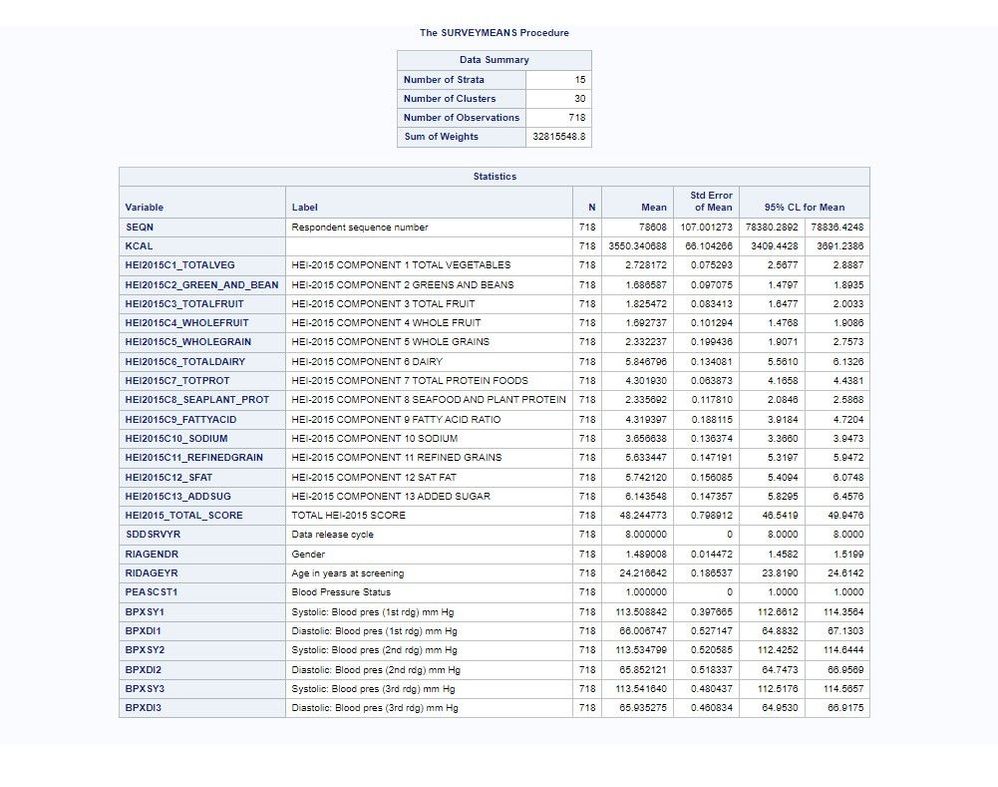Select the "Sum of Weights" label

[441, 137]
